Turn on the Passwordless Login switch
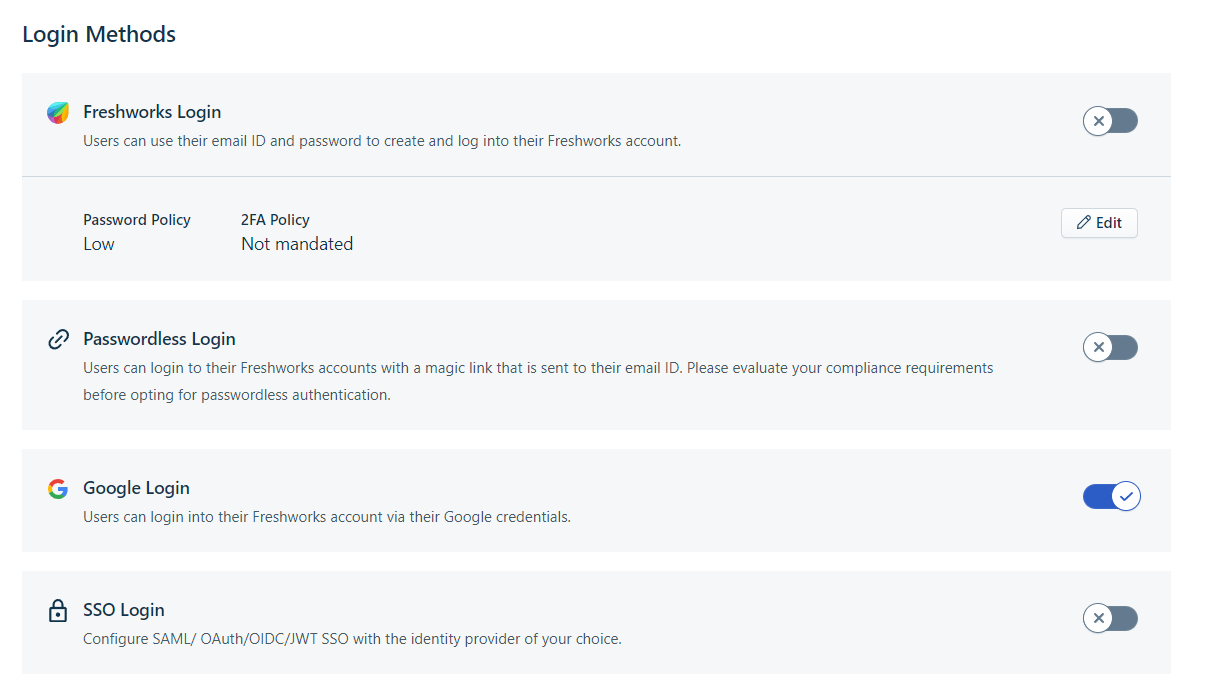The image size is (1205, 695). tap(1110, 348)
